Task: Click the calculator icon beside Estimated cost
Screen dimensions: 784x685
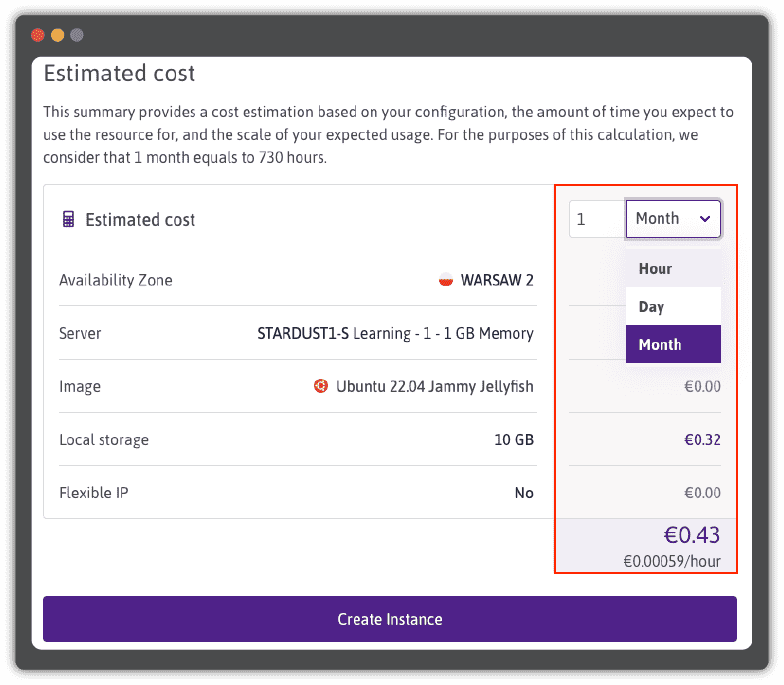Action: (68, 219)
